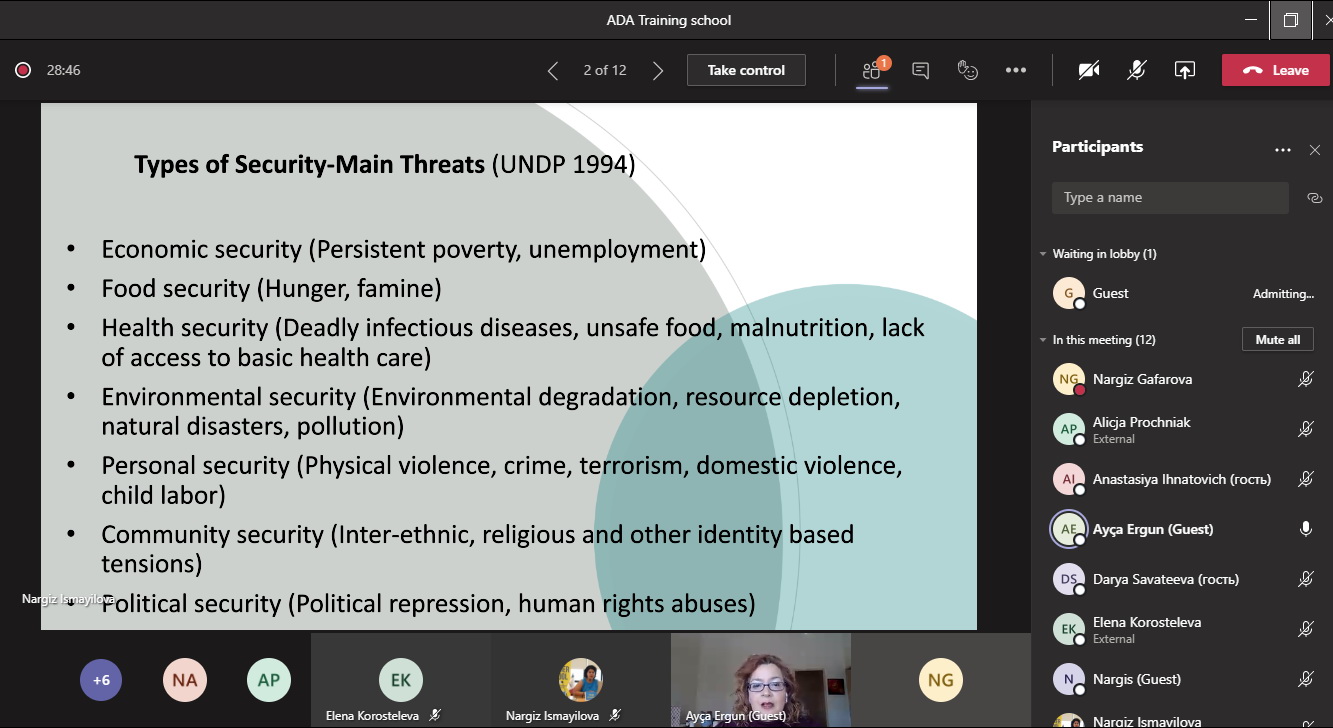
Task: Open Participants panel more options
Action: click(1283, 150)
